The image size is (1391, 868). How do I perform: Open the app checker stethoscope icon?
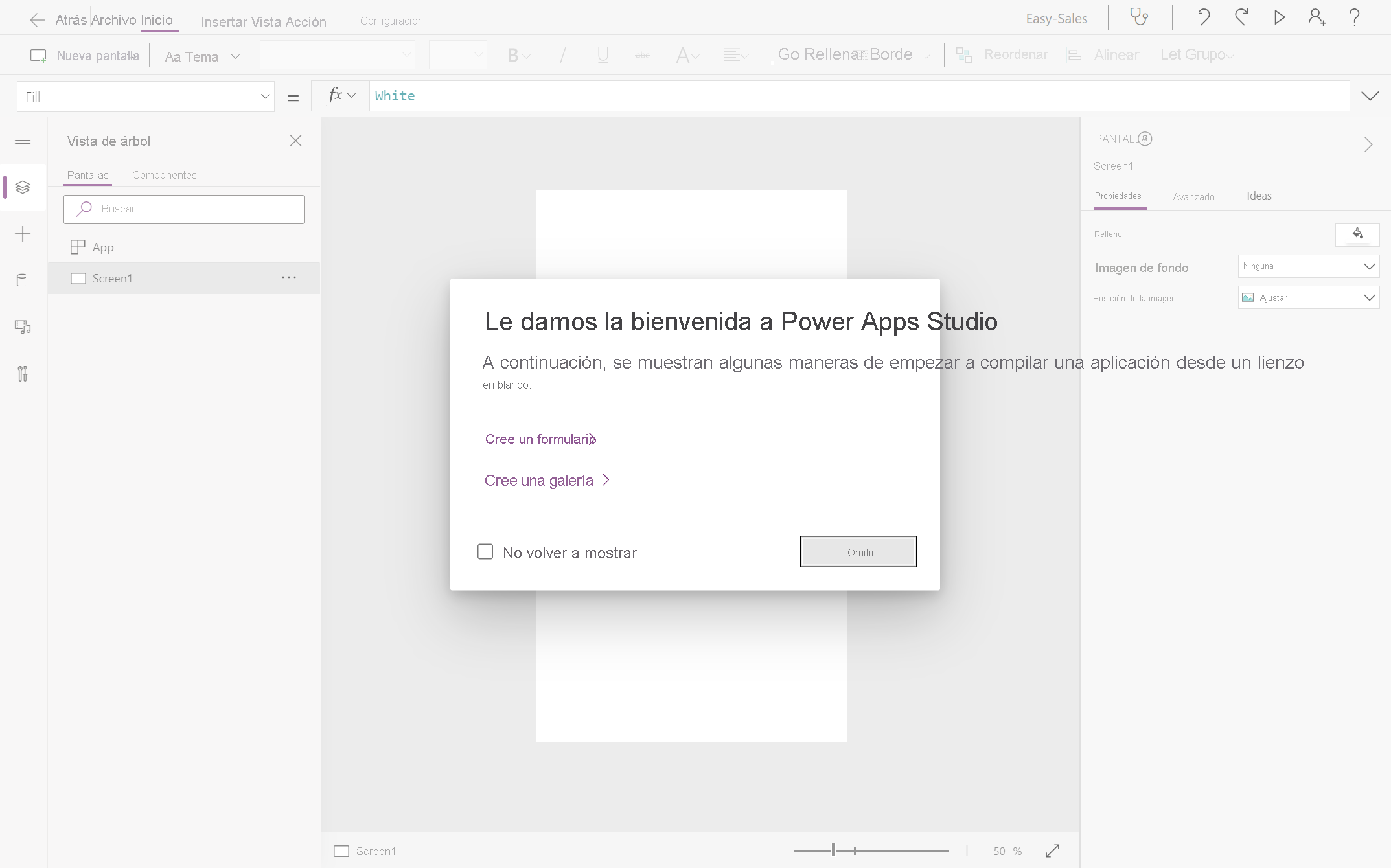(x=1139, y=17)
